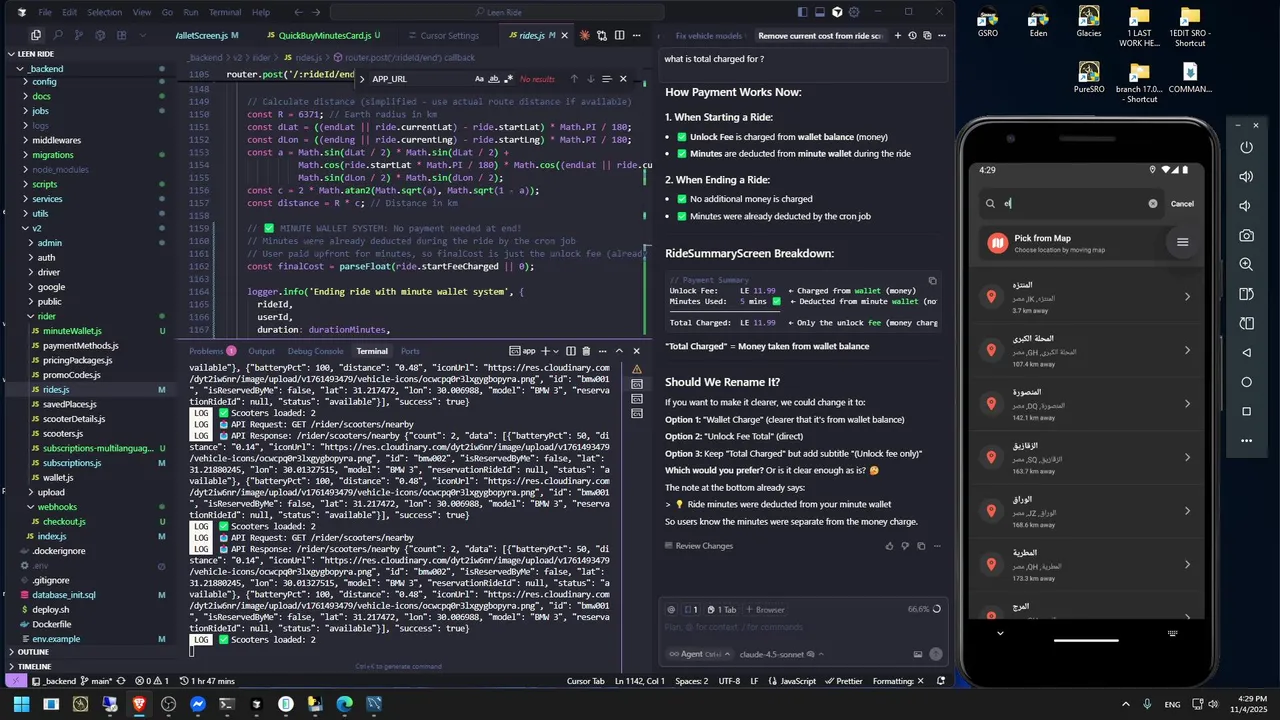Open the Explorer view in the sidebar
1280x720 pixels.
37,35
